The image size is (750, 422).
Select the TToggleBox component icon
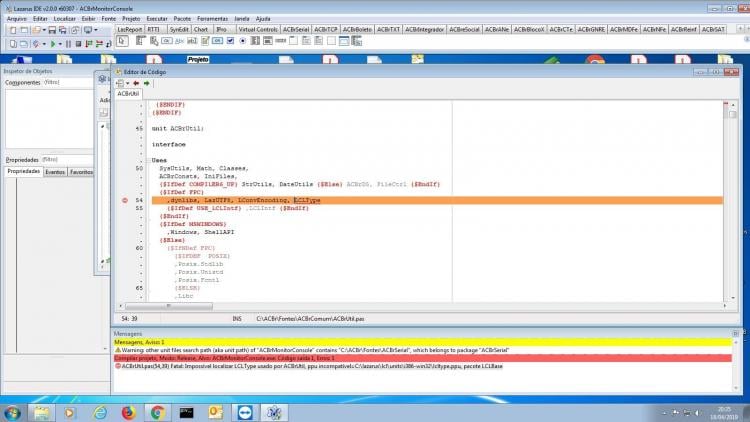tap(217, 41)
